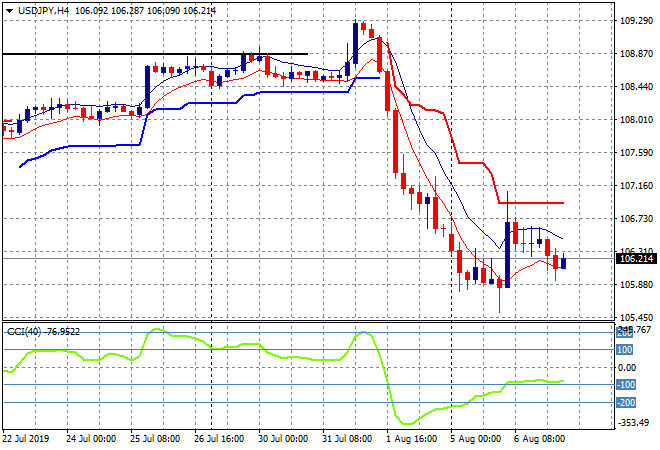The width and height of the screenshot is (660, 450).
Task: Click the CCI 100 level label
Action: click(625, 350)
